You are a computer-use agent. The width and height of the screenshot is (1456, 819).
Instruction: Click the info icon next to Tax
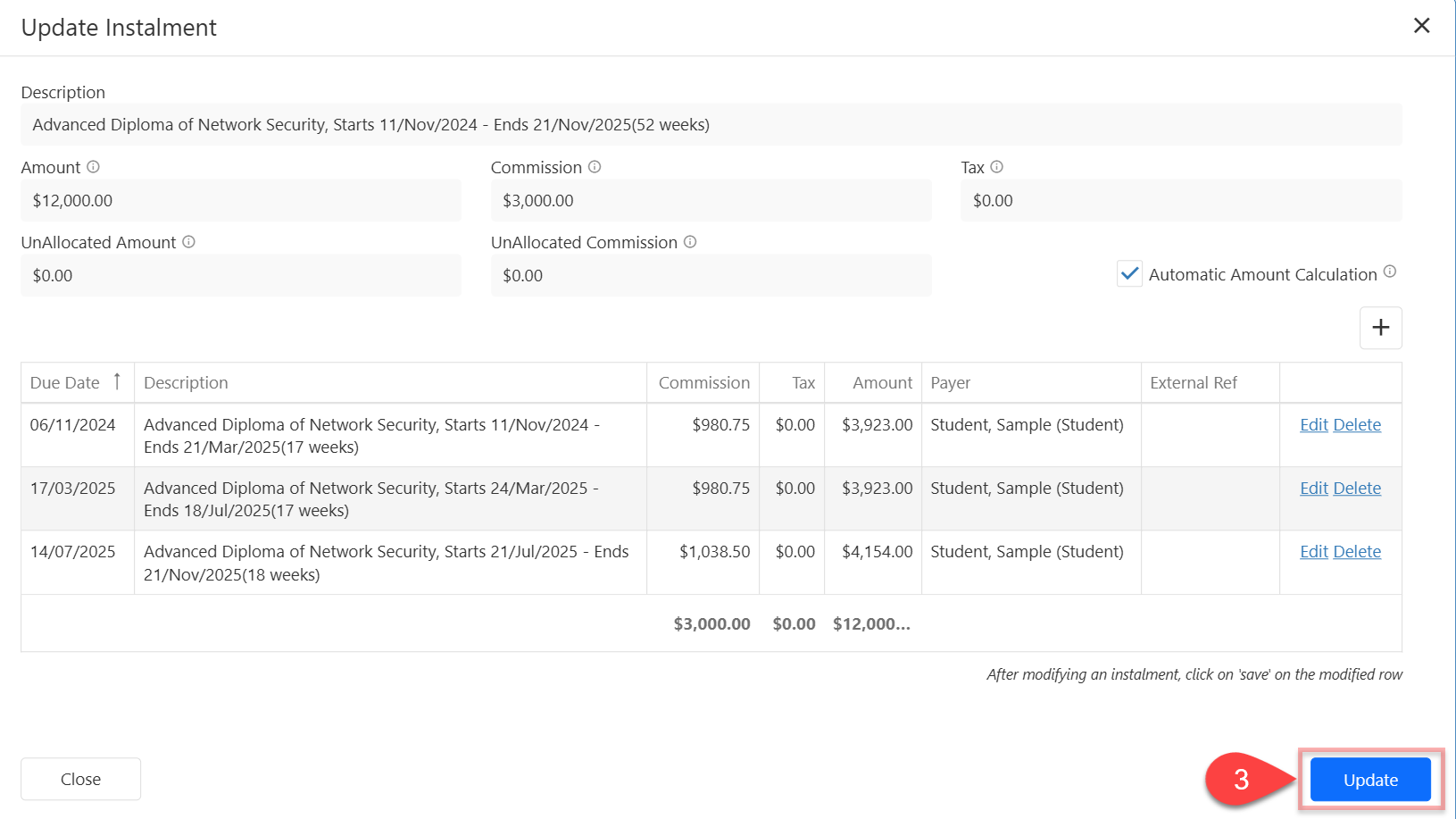(x=997, y=167)
